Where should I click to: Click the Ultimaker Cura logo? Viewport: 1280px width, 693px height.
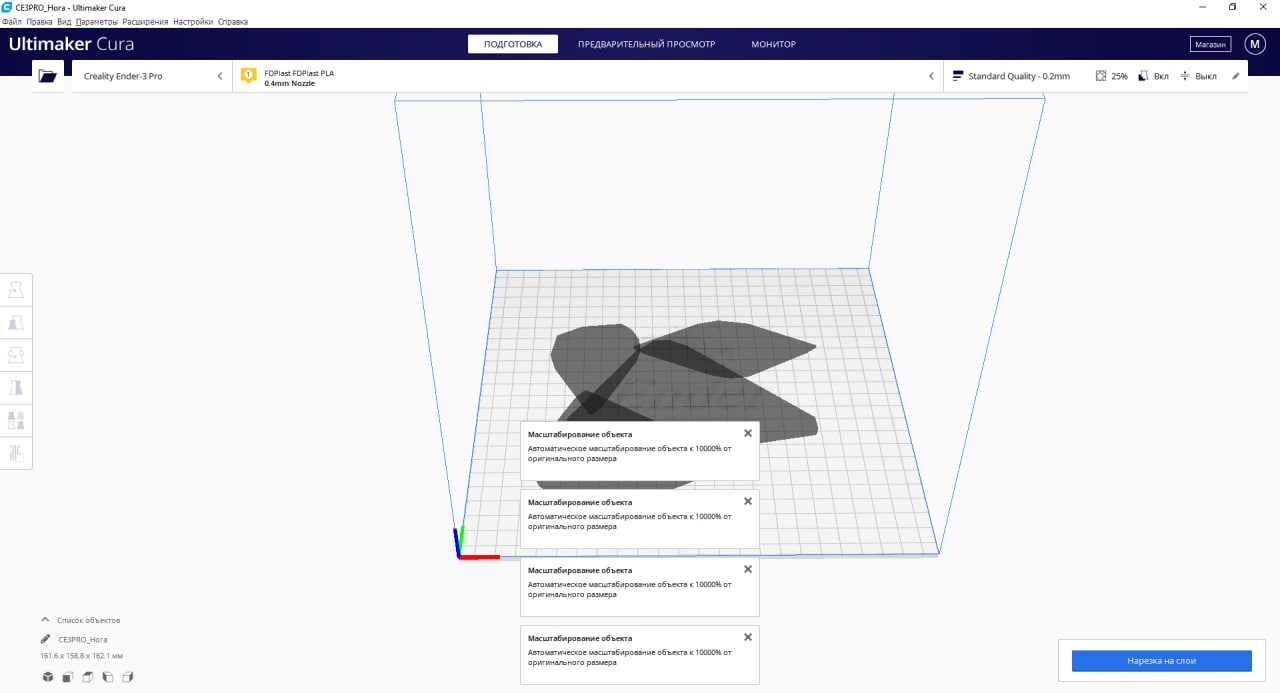(x=71, y=44)
